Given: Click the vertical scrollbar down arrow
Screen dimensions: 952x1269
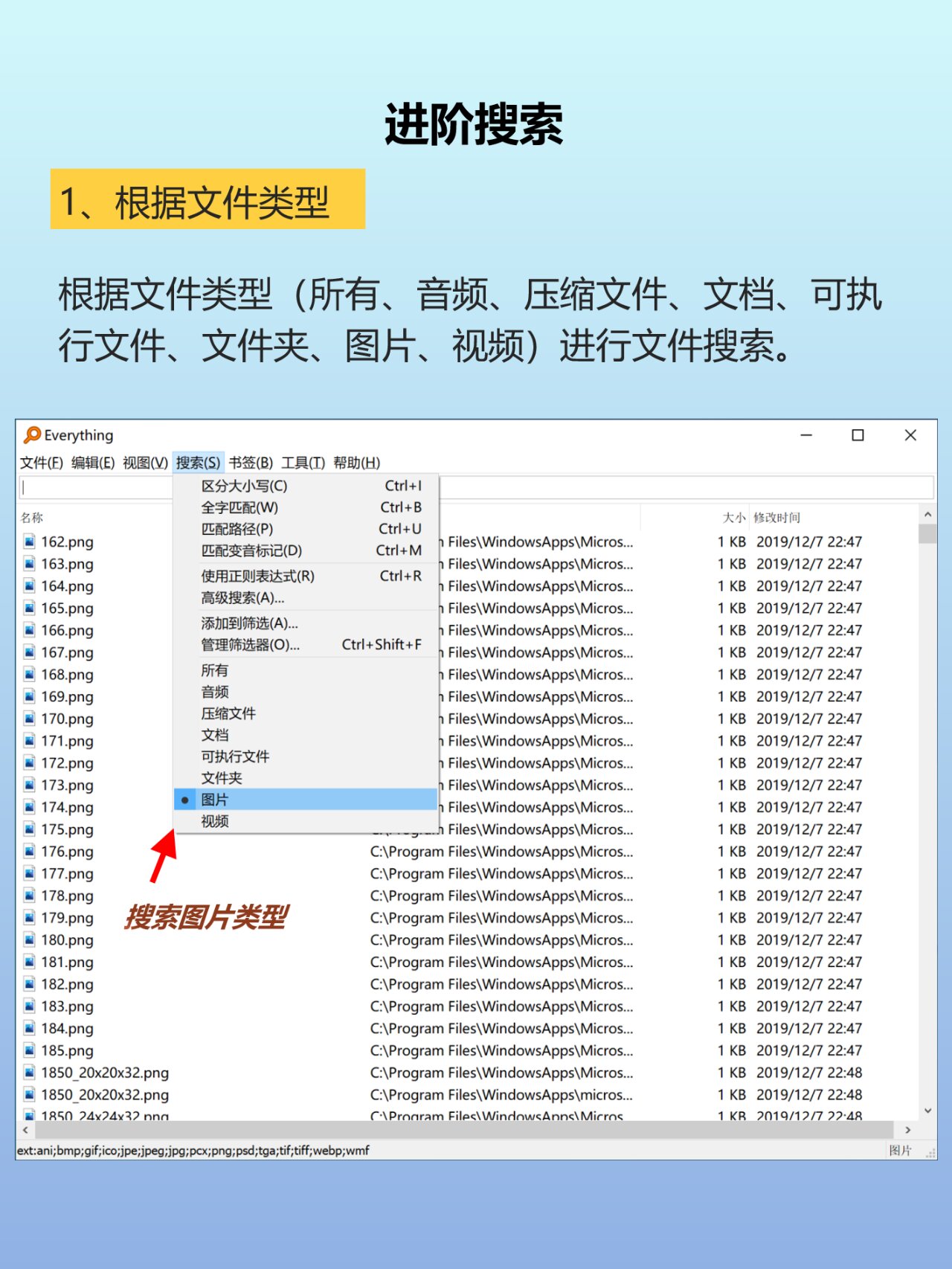Looking at the screenshot, I should (x=927, y=1111).
